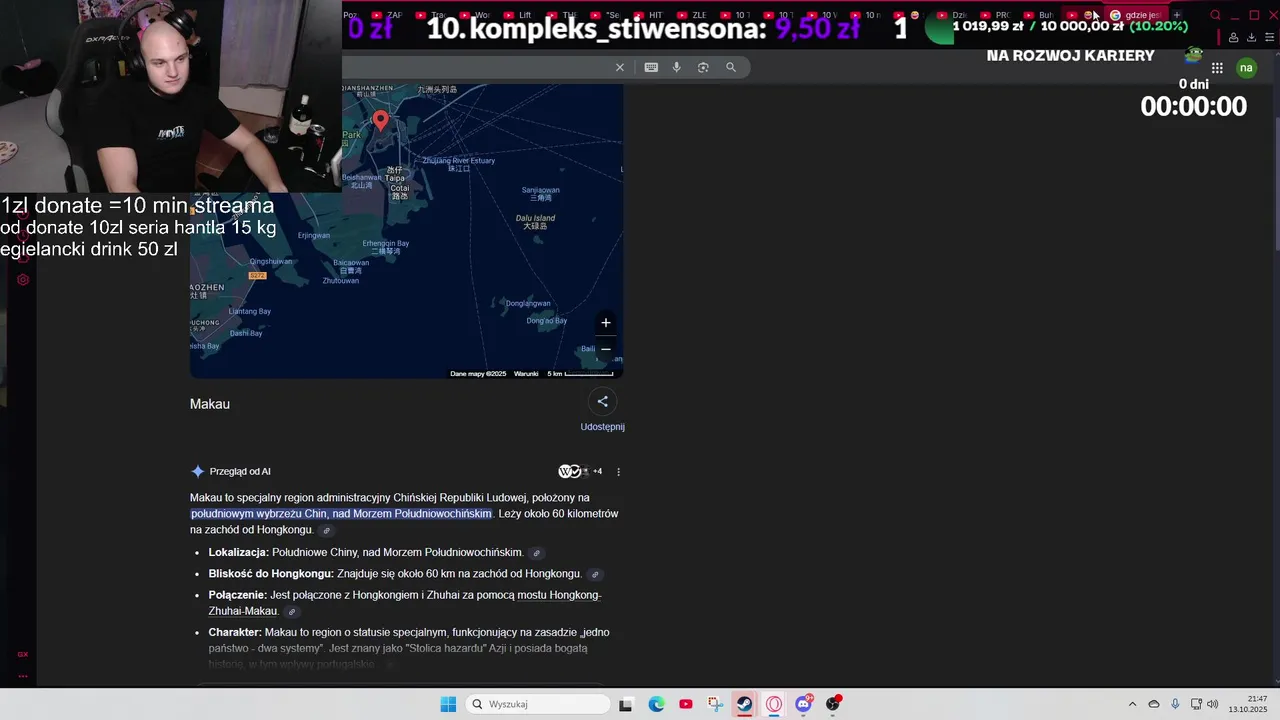The width and height of the screenshot is (1280, 720).
Task: Open Opera GX sidebar settings gear
Action: (x=23, y=280)
